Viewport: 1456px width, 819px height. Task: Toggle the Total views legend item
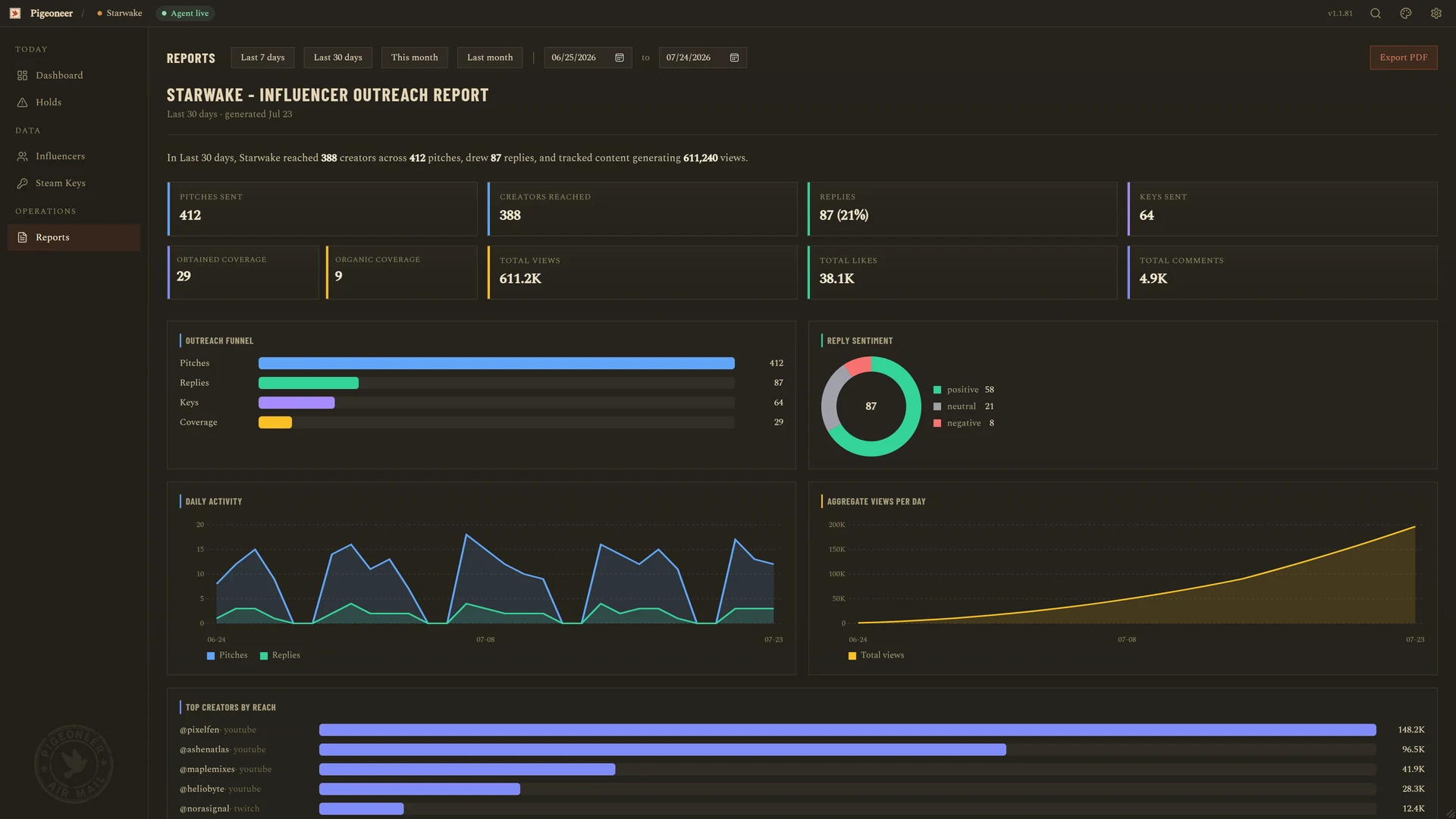(876, 655)
